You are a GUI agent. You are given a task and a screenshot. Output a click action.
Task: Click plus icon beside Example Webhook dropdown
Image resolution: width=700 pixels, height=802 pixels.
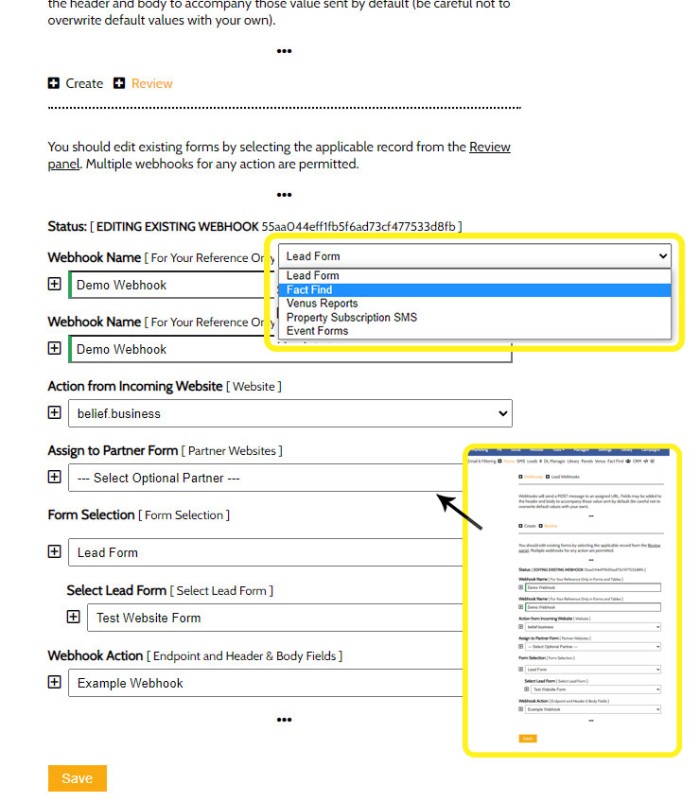click(54, 682)
